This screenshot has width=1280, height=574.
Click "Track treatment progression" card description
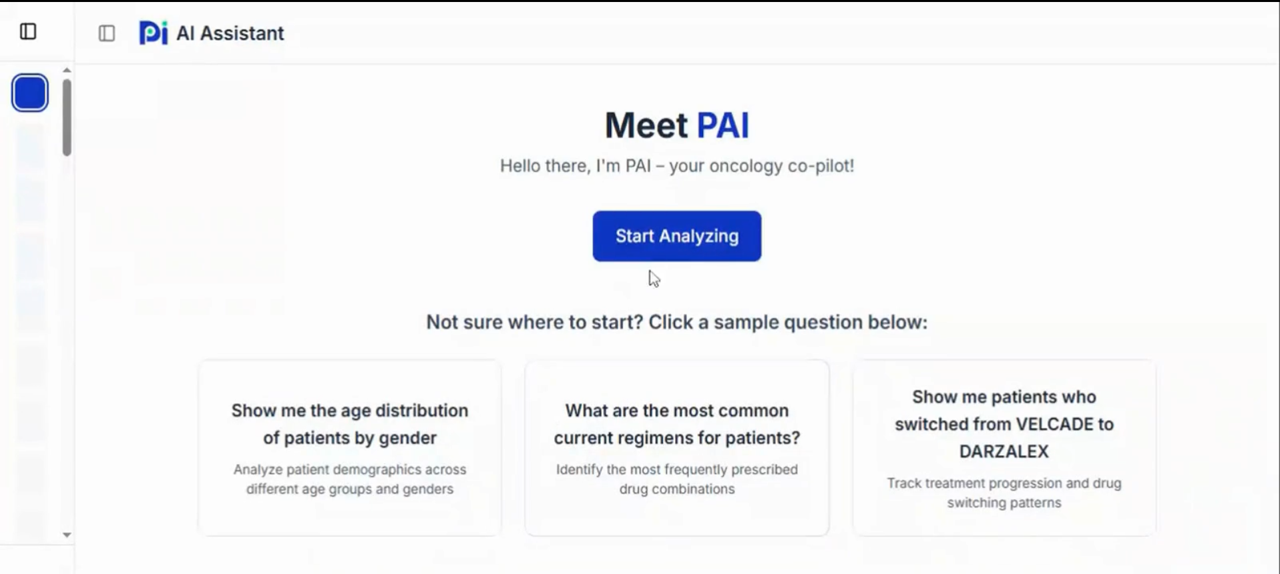point(1004,493)
